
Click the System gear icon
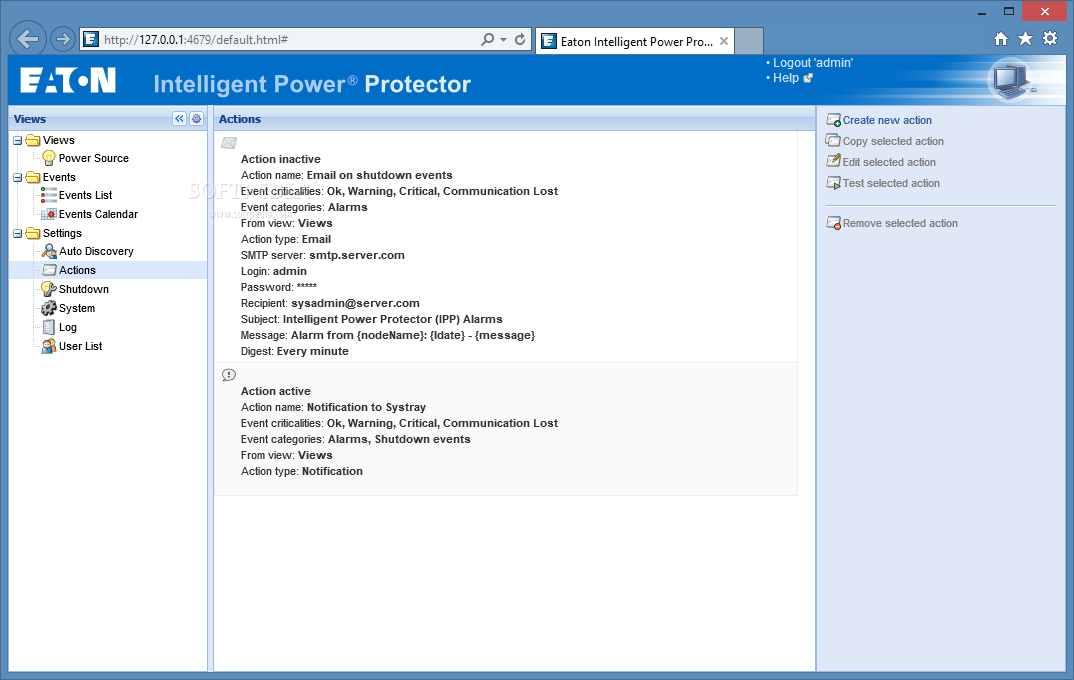pos(49,308)
